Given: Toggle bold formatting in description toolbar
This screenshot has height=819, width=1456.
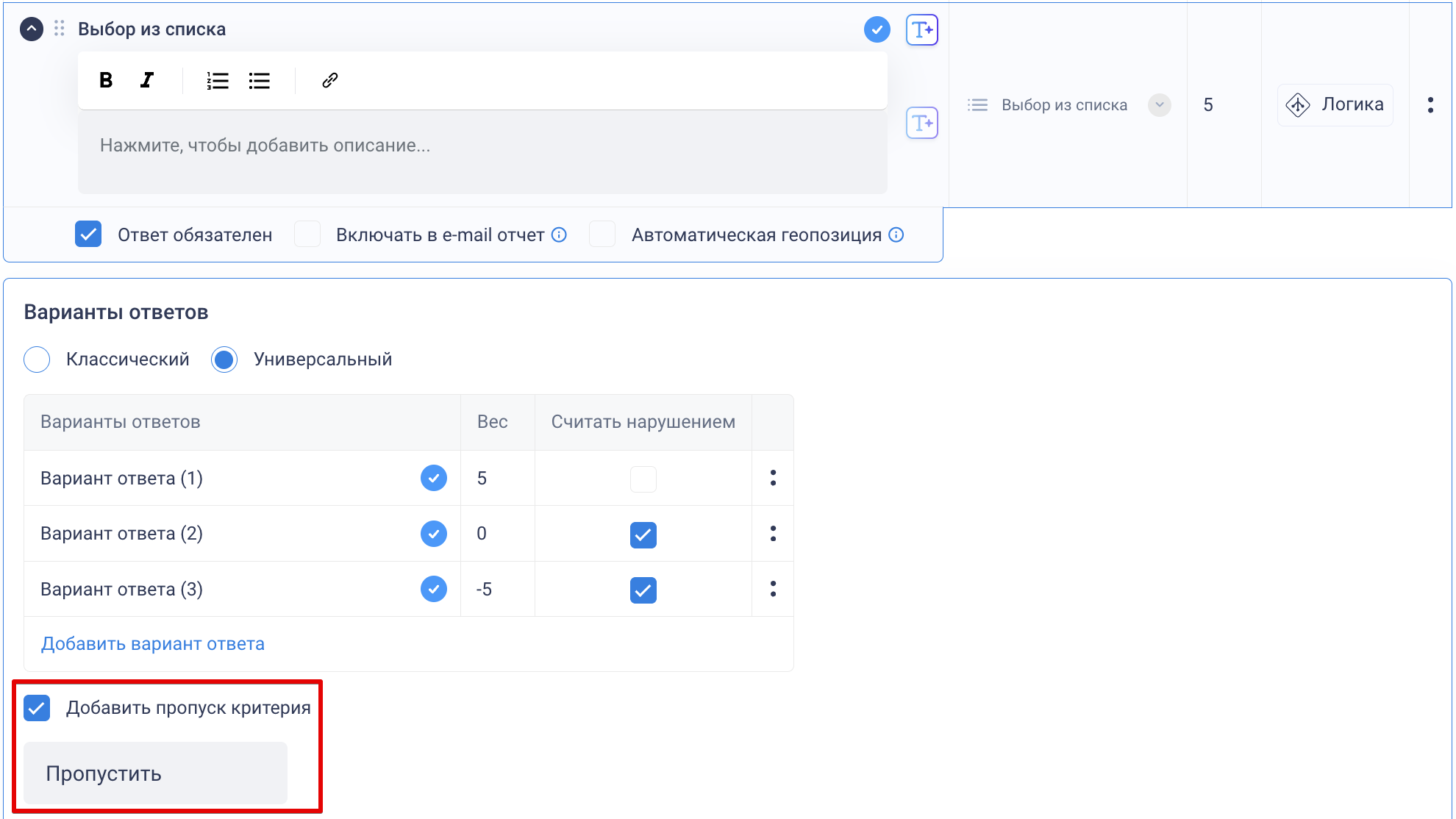Looking at the screenshot, I should coord(106,80).
